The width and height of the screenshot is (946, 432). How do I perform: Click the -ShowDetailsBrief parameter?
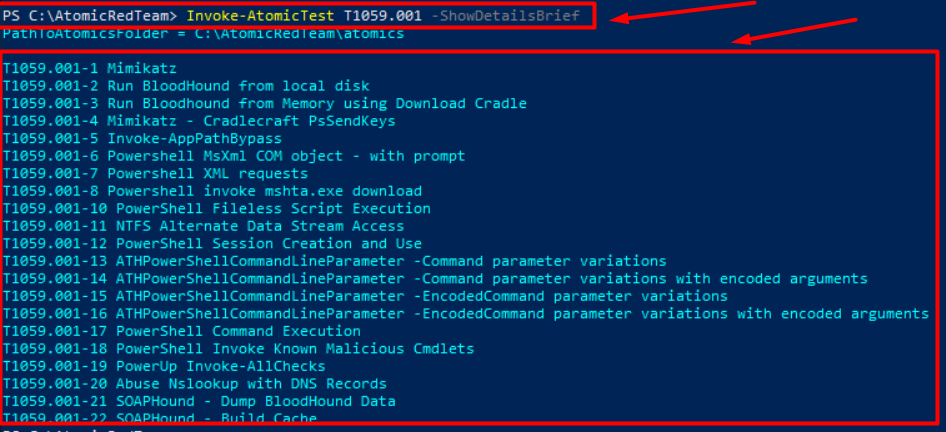(x=506, y=16)
